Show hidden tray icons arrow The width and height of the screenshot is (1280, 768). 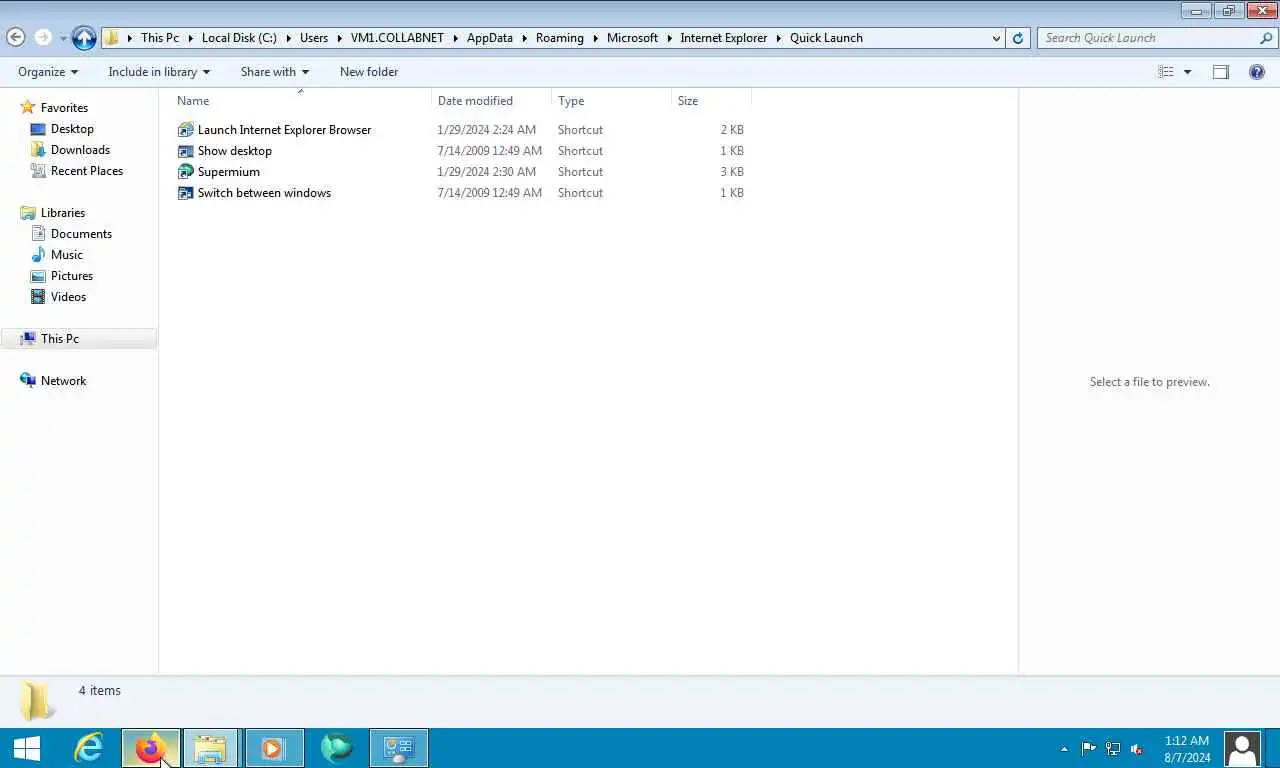coord(1064,749)
